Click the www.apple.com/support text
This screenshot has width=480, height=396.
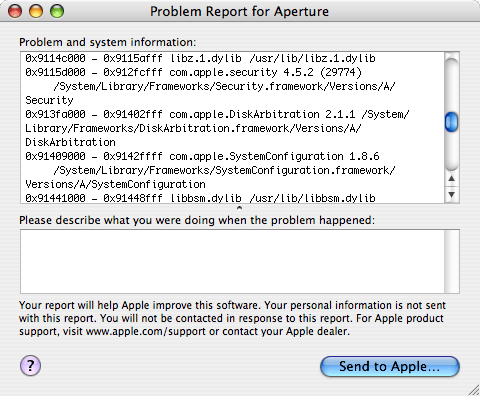tap(146, 331)
